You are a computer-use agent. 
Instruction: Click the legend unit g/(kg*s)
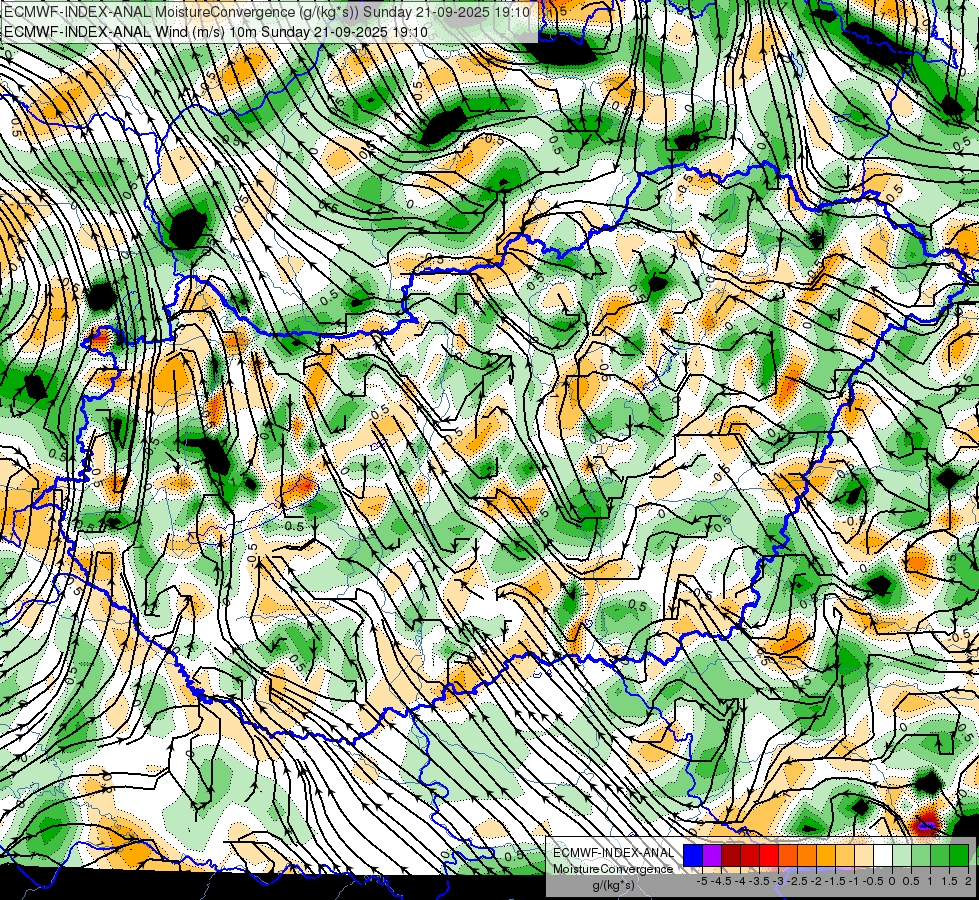pos(614,885)
